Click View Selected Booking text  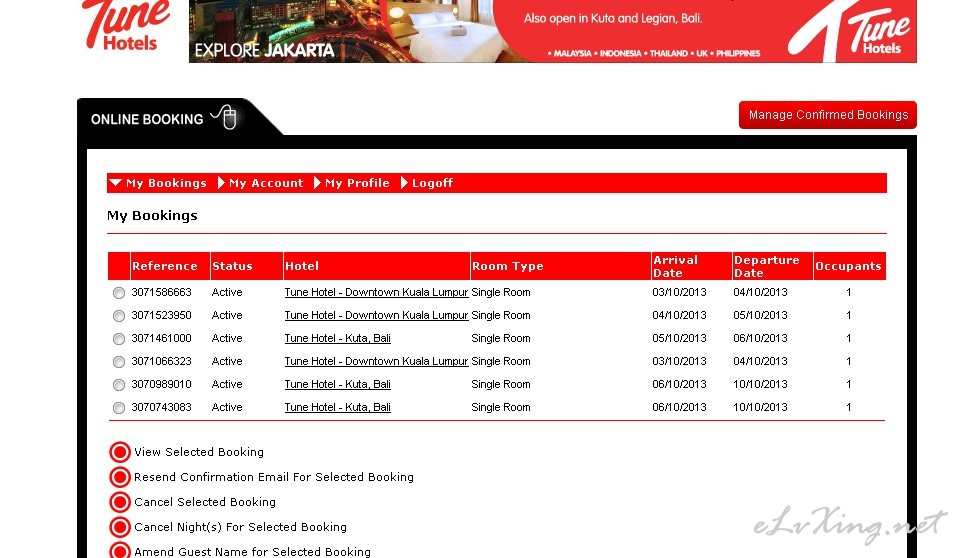coord(199,452)
